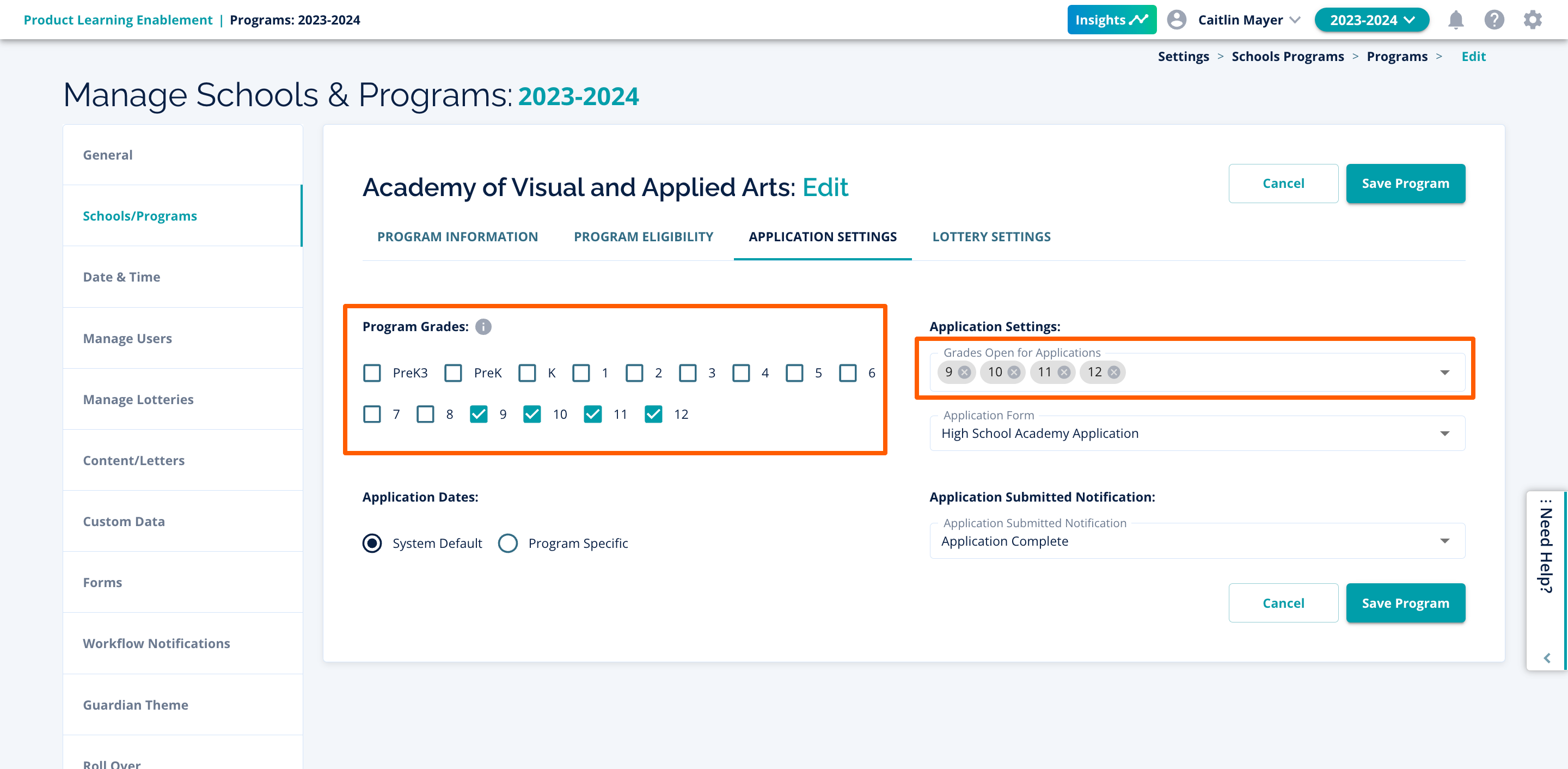The height and width of the screenshot is (769, 1568).
Task: Open the 2023-2024 year selector
Action: pos(1371,20)
